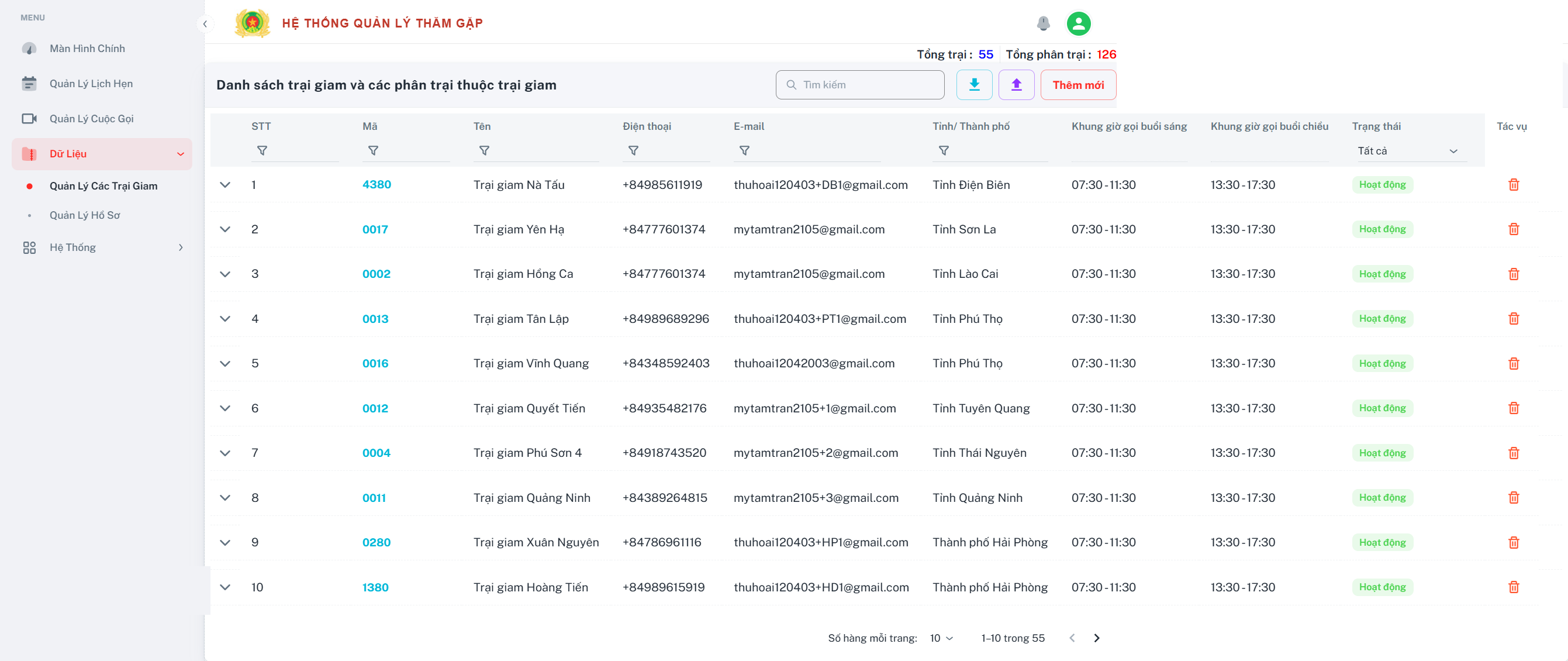Screen dimensions: 1568x661
Task: Expand row 4 Trại giam Tân Lập
Action: tap(225, 319)
